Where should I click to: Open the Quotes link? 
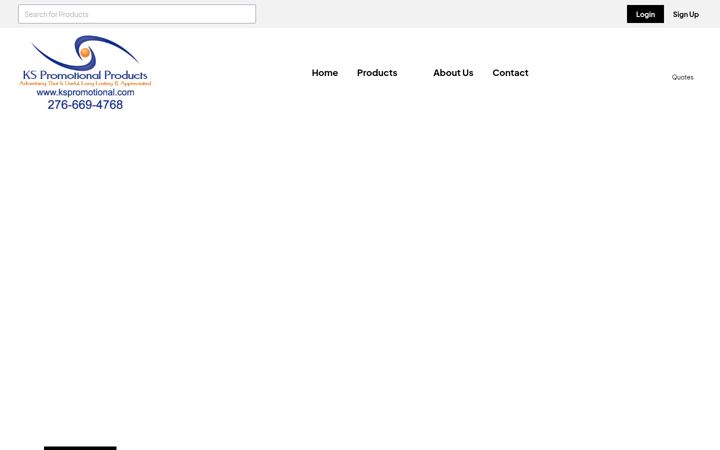click(682, 77)
